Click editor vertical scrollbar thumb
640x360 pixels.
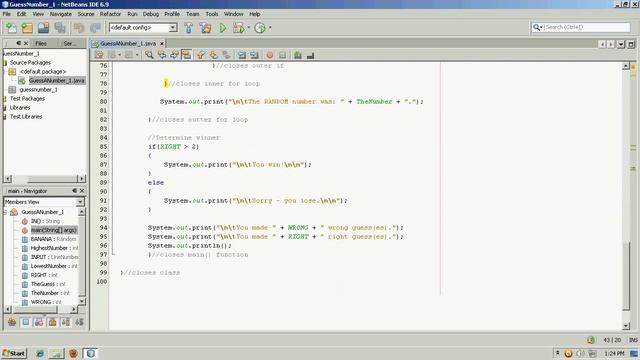[626, 276]
